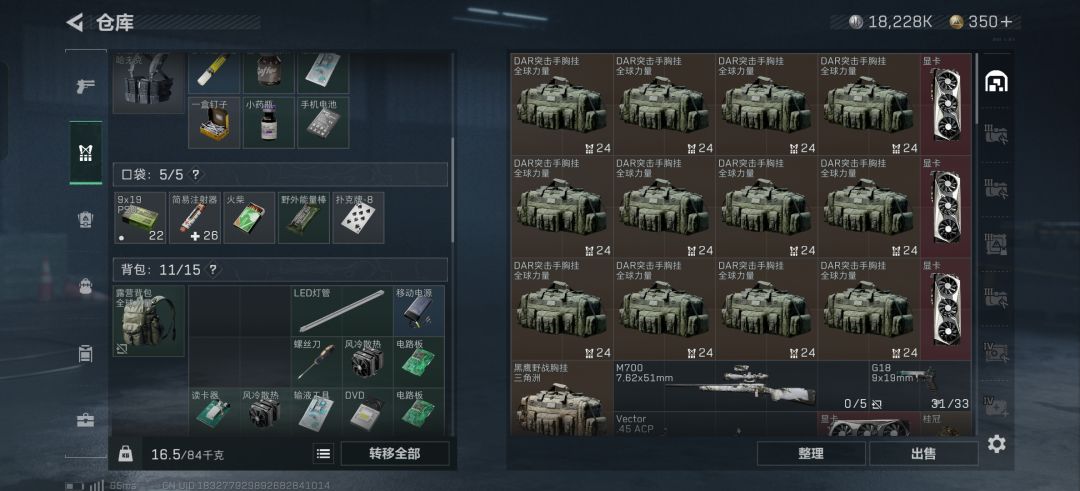The height and width of the screenshot is (491, 1080).
Task: Add premium currency via plus beside 350
Action: pyautogui.click(x=1006, y=22)
